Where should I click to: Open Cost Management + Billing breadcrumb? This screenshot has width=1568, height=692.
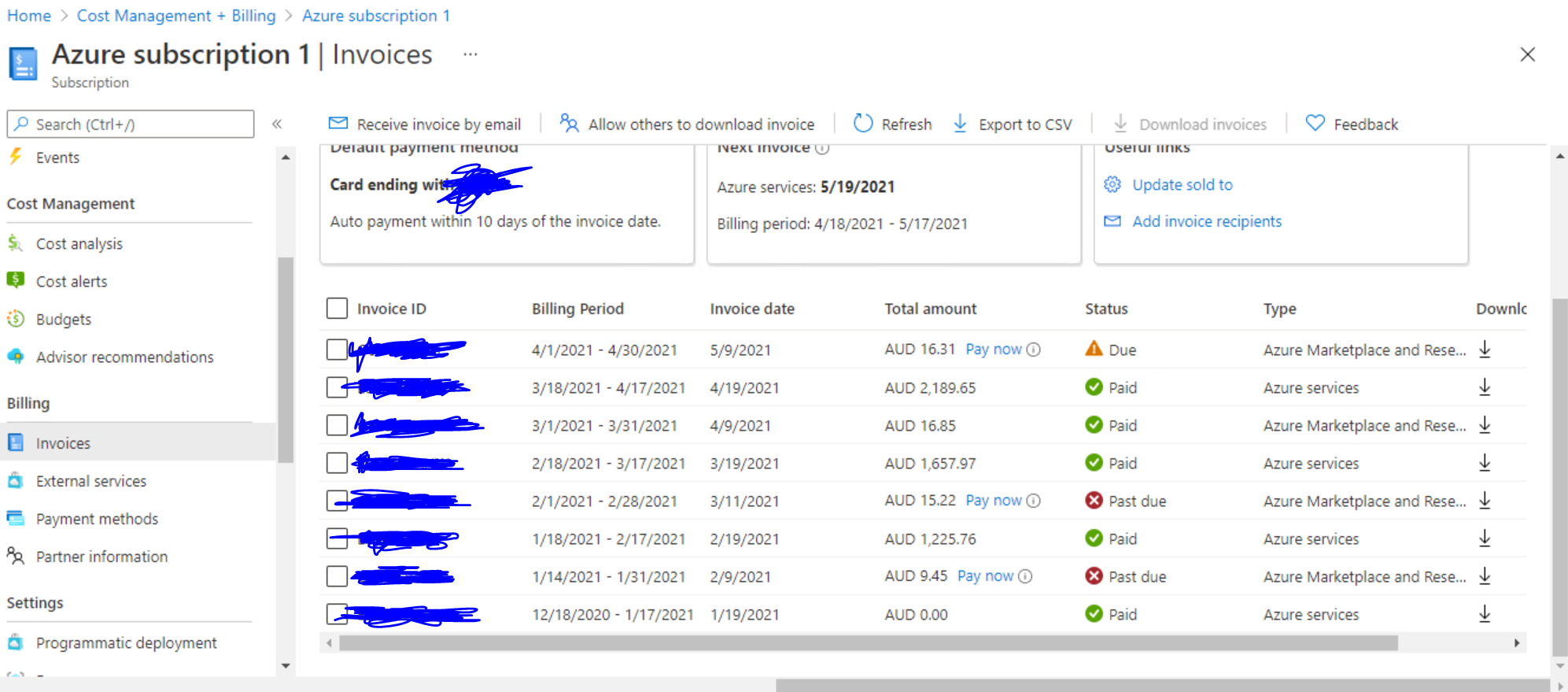pos(176,16)
